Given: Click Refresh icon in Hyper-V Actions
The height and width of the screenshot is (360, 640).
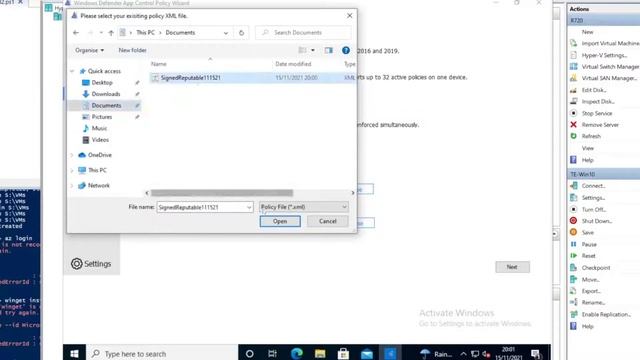Looking at the screenshot, I should 573,136.
